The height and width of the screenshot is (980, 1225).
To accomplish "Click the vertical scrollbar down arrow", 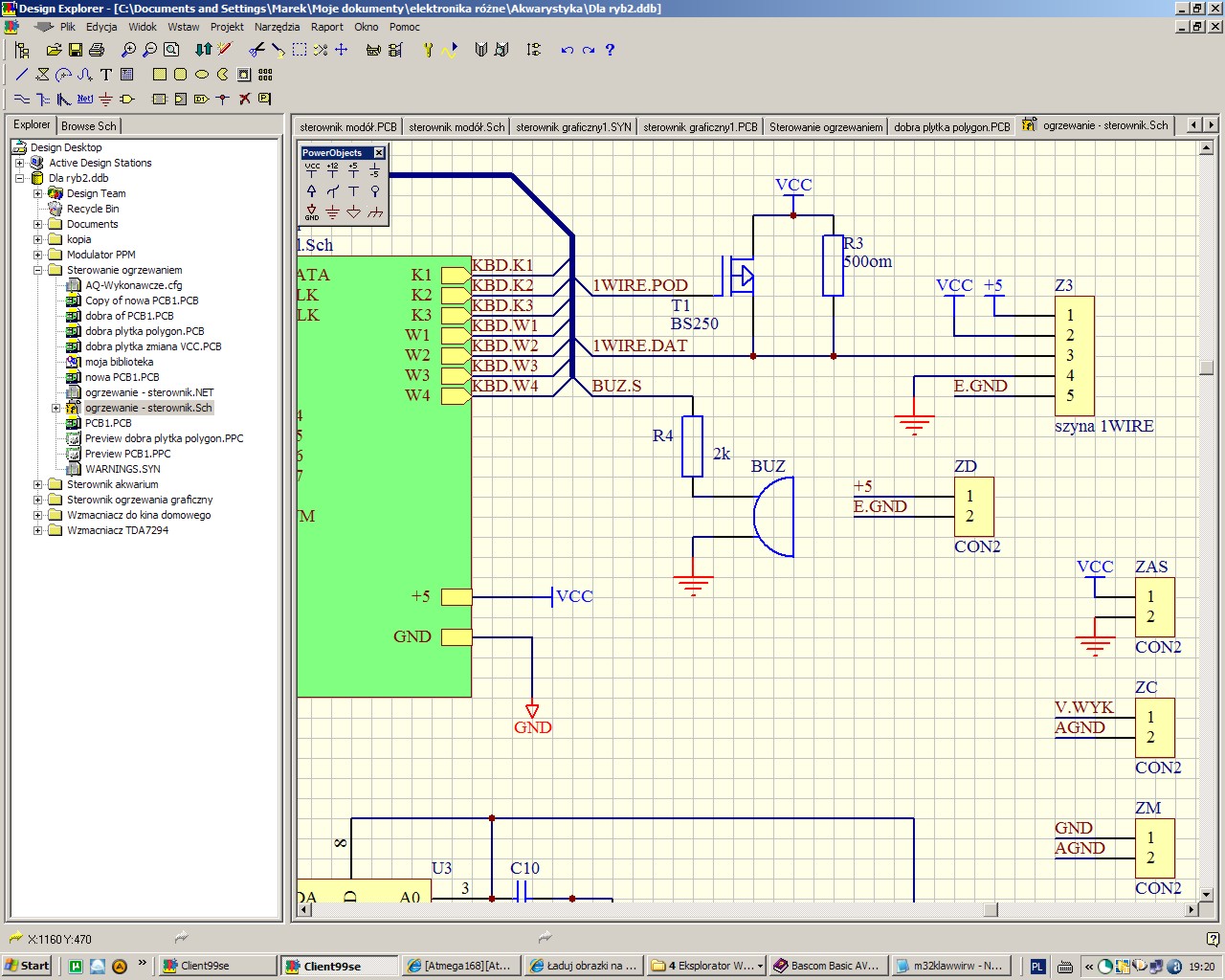I will 1206,895.
